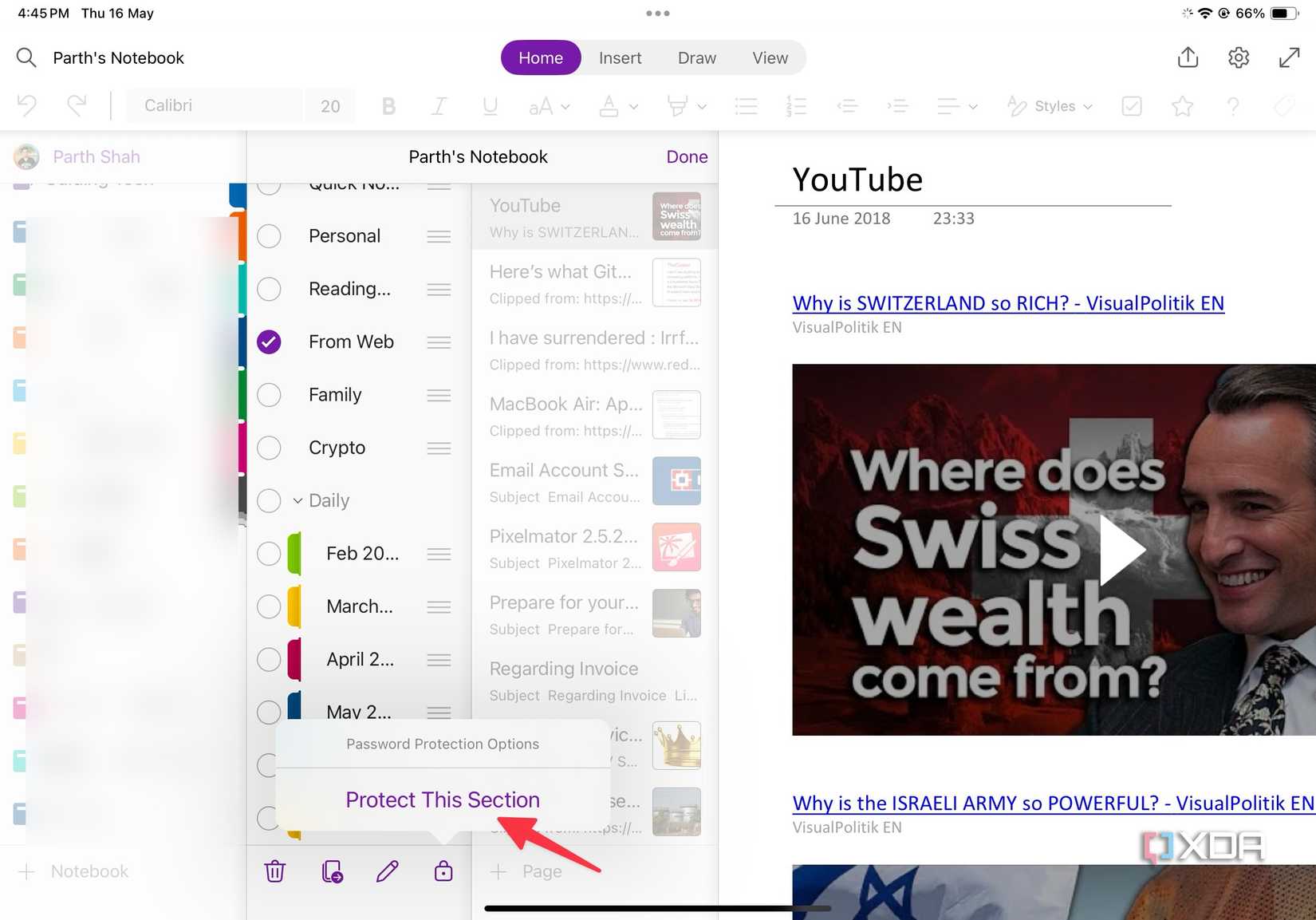Open the YouTube page in list
Image resolution: width=1316 pixels, height=920 pixels.
coord(595,216)
